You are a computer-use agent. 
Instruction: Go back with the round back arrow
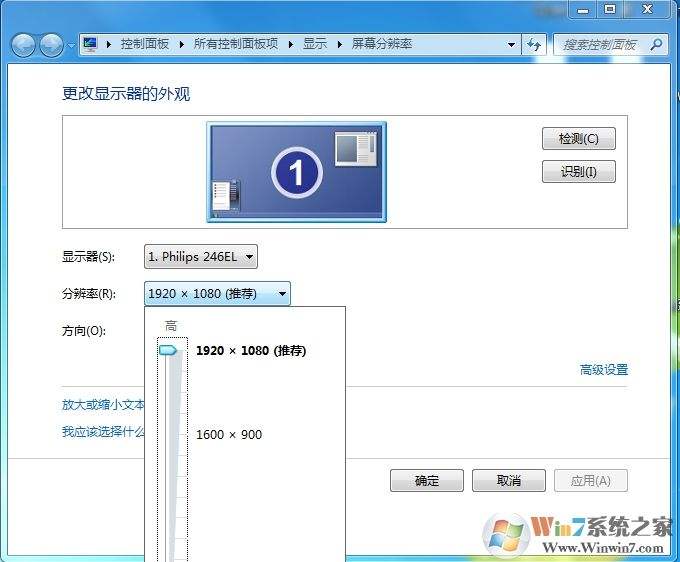23,45
